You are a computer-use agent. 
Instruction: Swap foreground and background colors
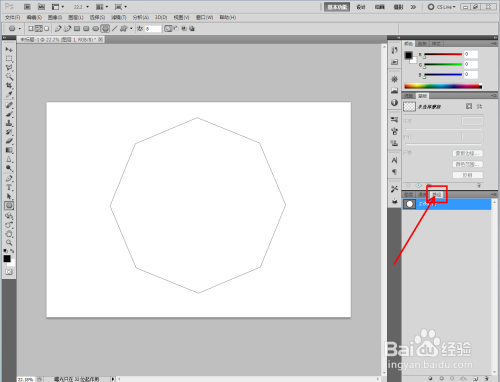tap(12, 251)
